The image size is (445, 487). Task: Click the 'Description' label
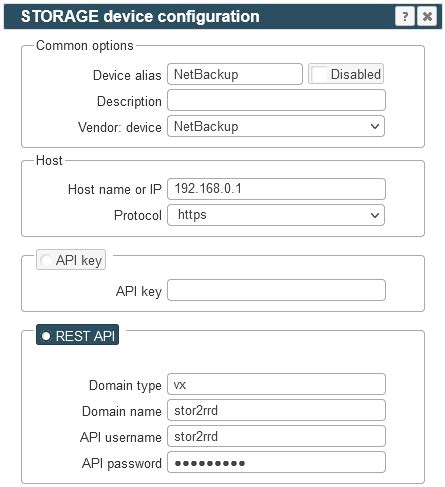pyautogui.click(x=129, y=101)
